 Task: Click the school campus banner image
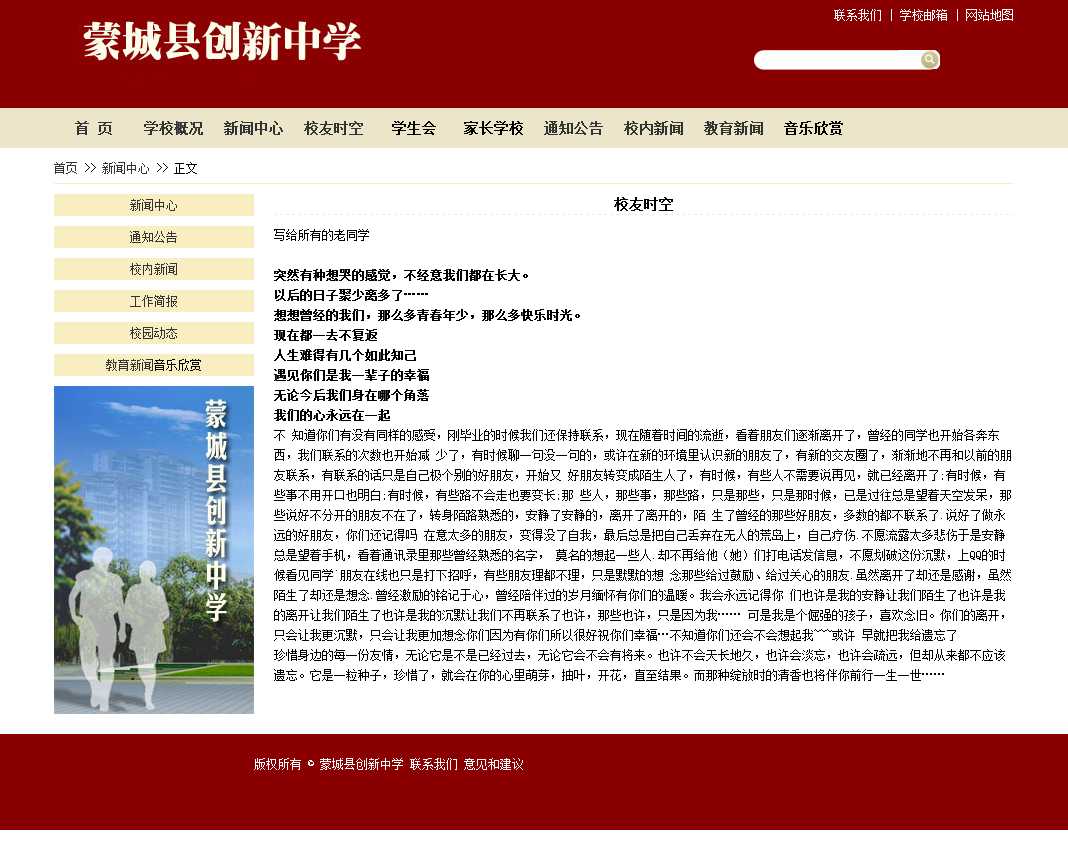click(153, 550)
